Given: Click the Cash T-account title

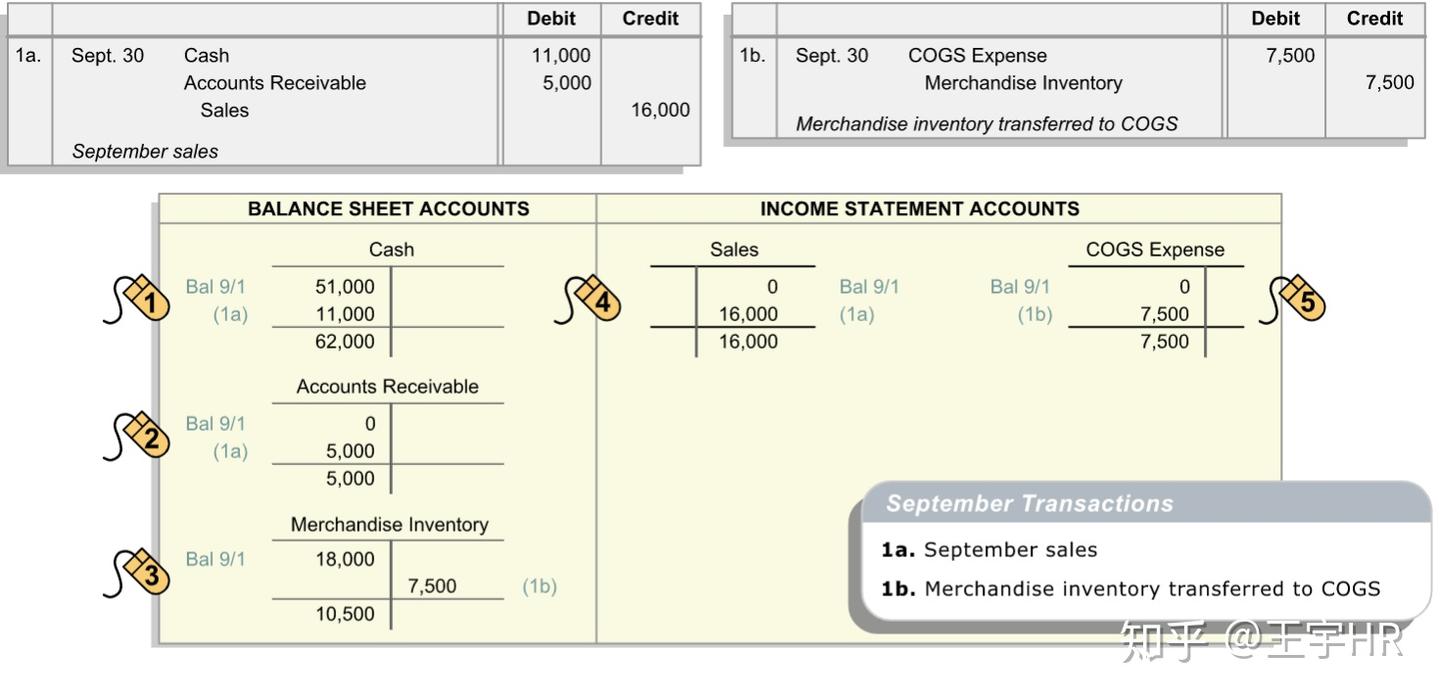Looking at the screenshot, I should [x=391, y=250].
